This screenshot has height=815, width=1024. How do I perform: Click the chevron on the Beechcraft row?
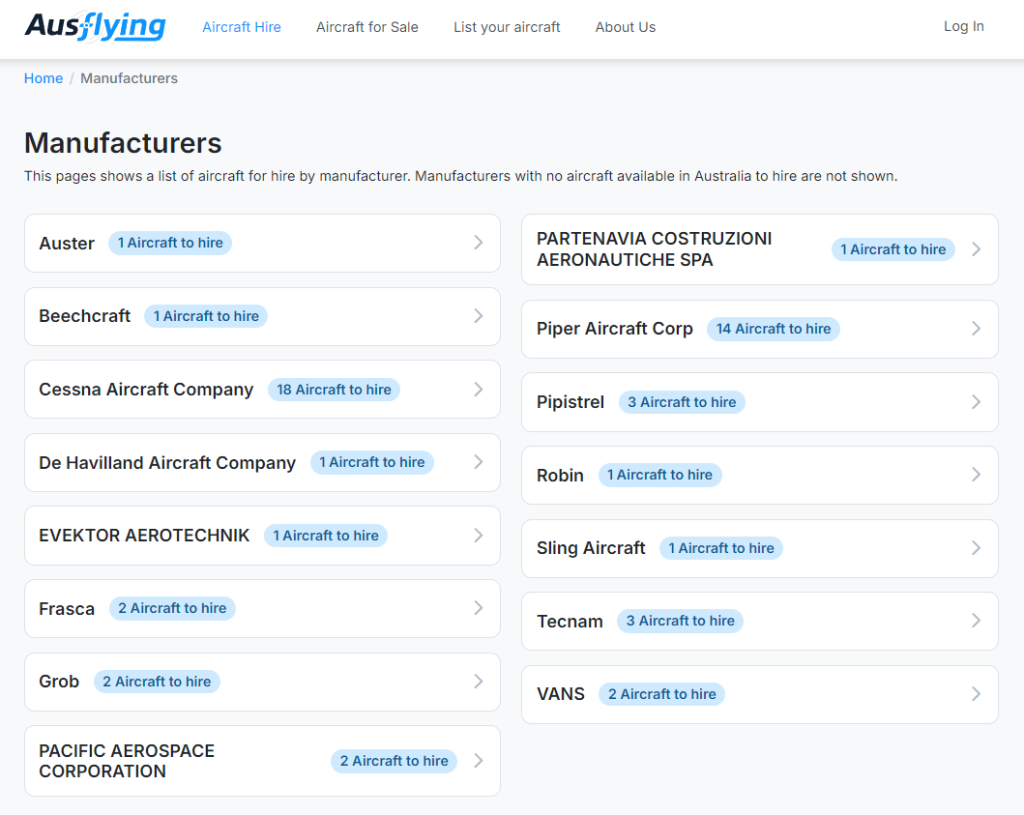point(478,316)
